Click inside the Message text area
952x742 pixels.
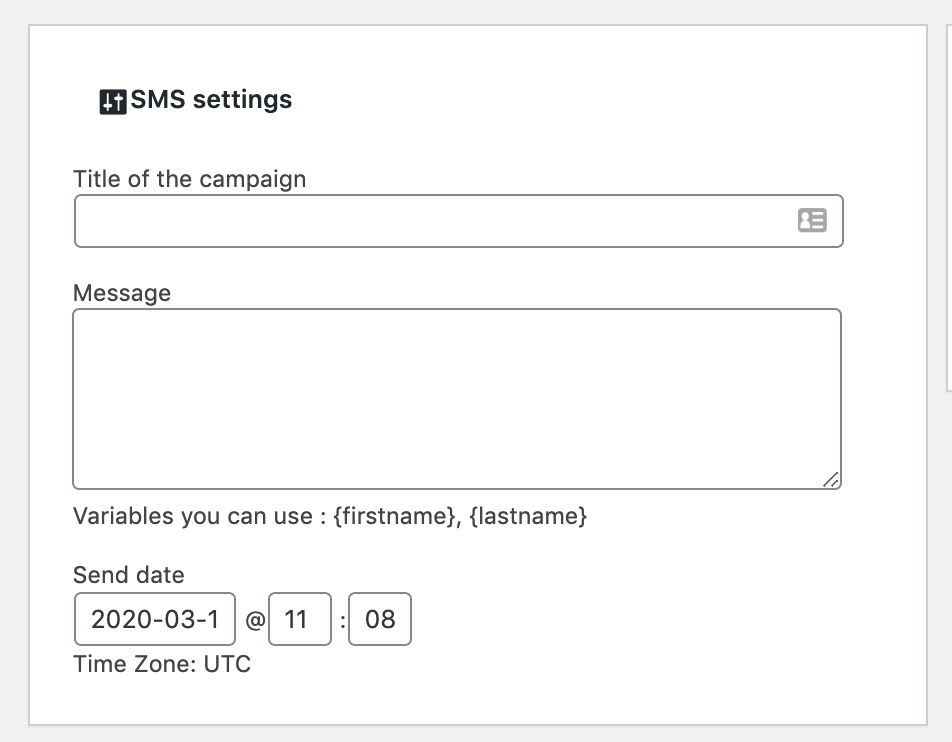[x=457, y=399]
